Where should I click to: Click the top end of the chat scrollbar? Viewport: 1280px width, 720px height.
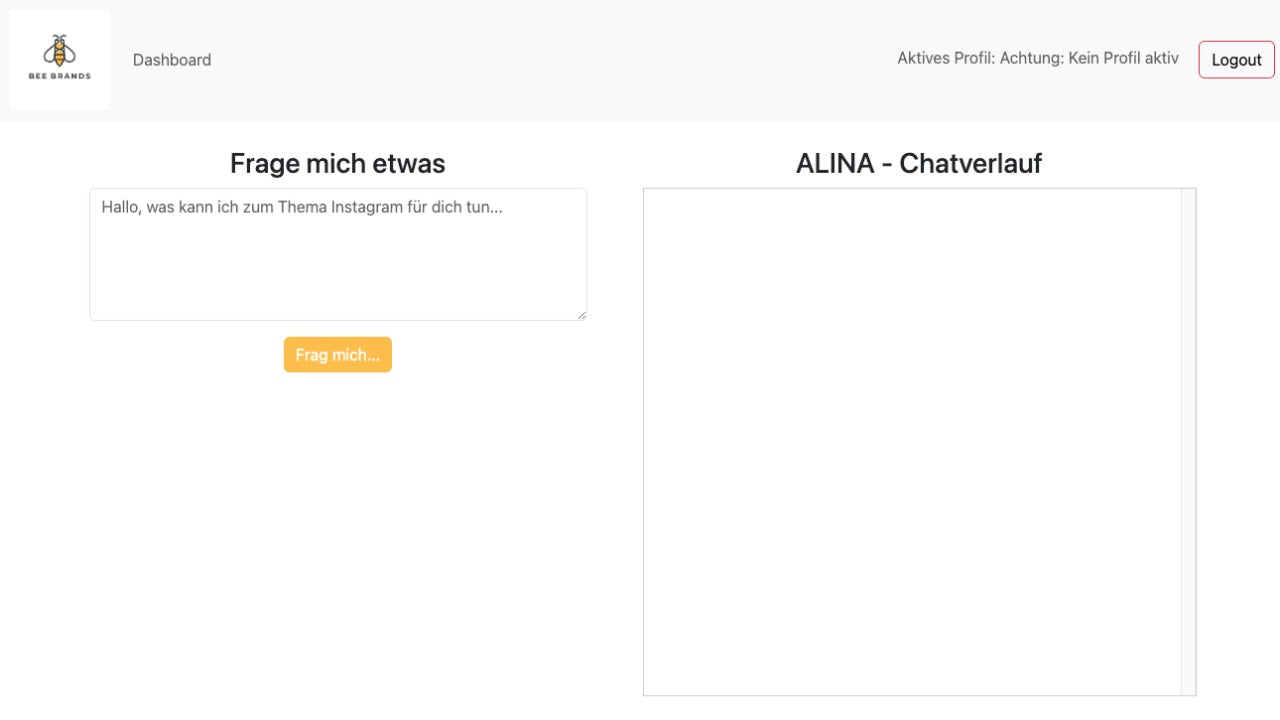pyautogui.click(x=1188, y=196)
